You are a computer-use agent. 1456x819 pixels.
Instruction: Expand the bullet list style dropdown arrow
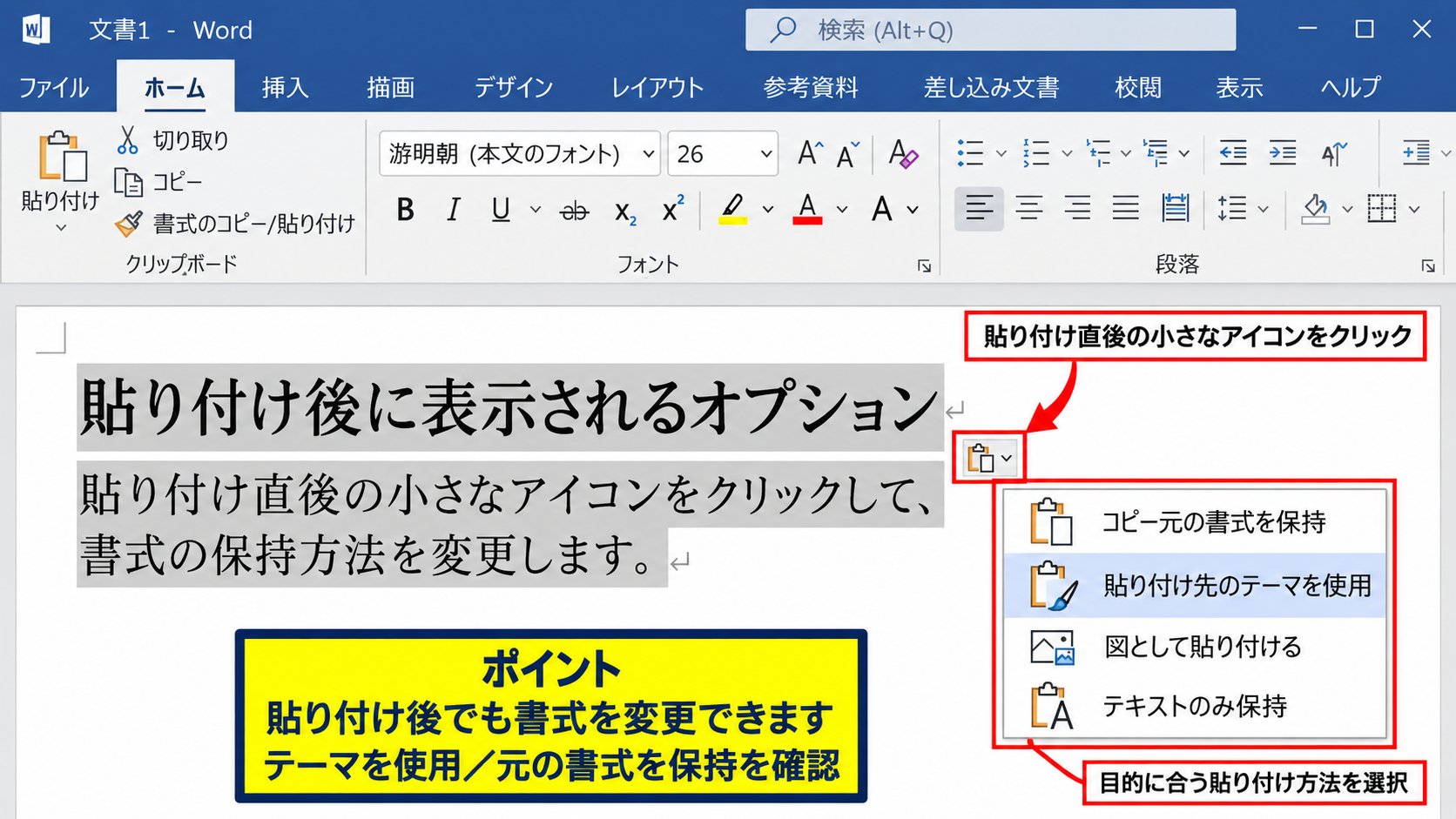[1001, 154]
